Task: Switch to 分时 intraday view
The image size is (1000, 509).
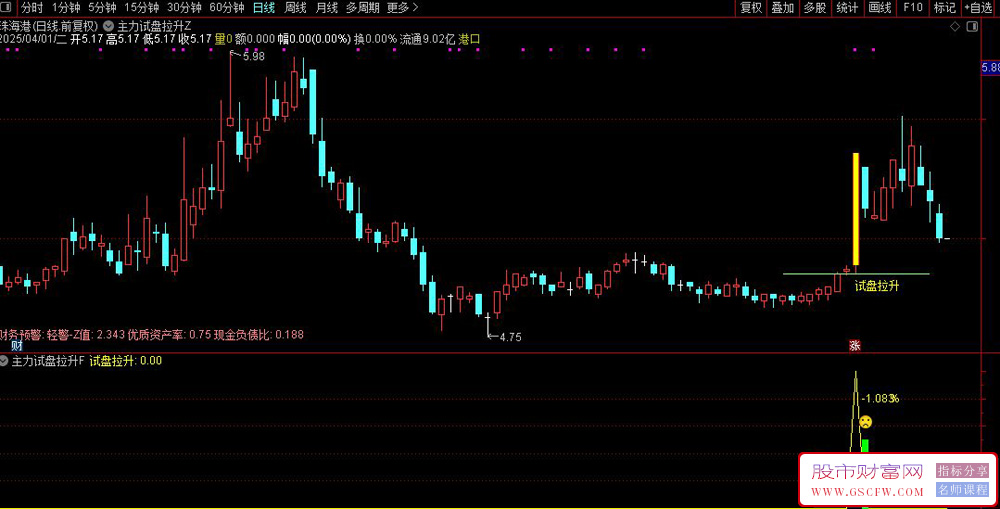Action: (x=31, y=8)
